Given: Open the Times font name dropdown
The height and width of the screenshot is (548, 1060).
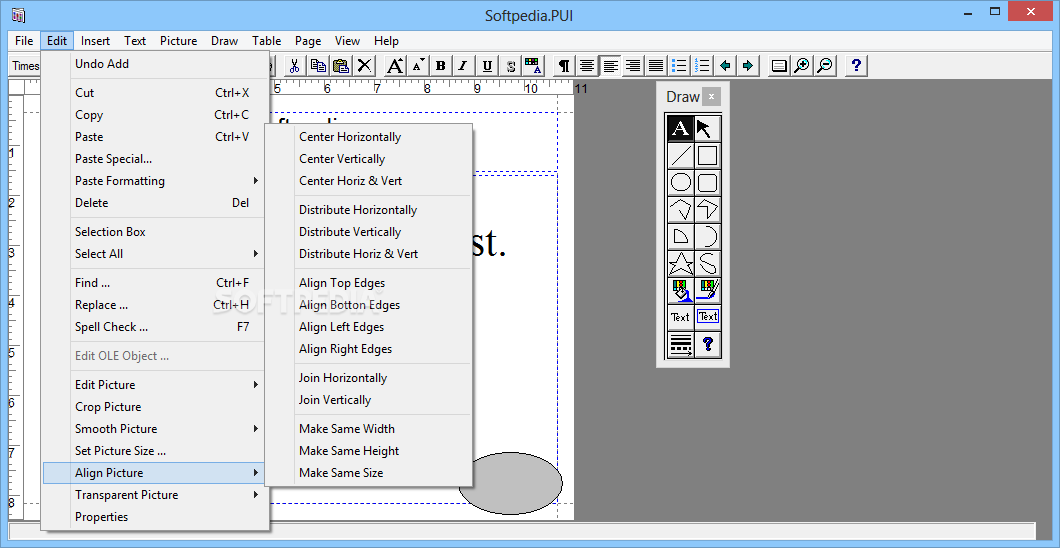Looking at the screenshot, I should (x=26, y=66).
